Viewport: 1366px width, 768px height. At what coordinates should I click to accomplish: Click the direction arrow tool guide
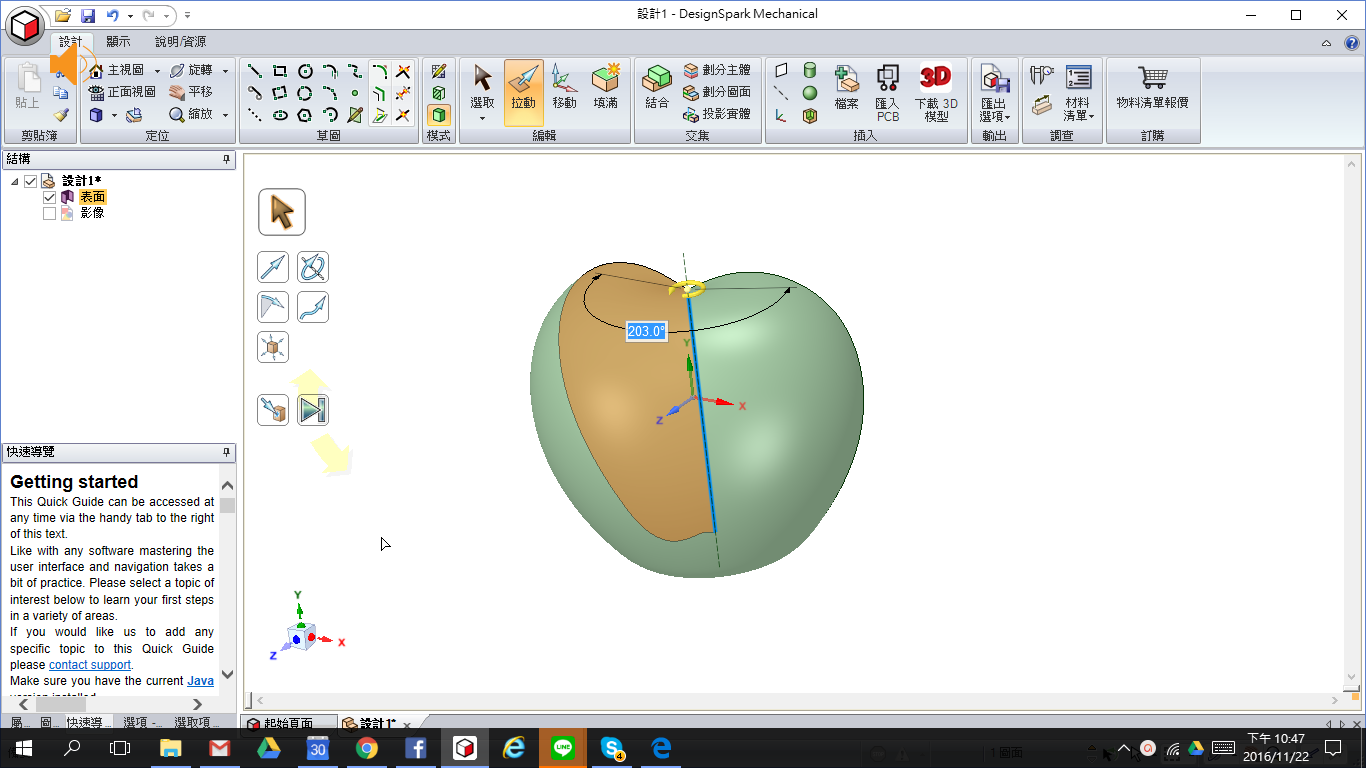(273, 267)
